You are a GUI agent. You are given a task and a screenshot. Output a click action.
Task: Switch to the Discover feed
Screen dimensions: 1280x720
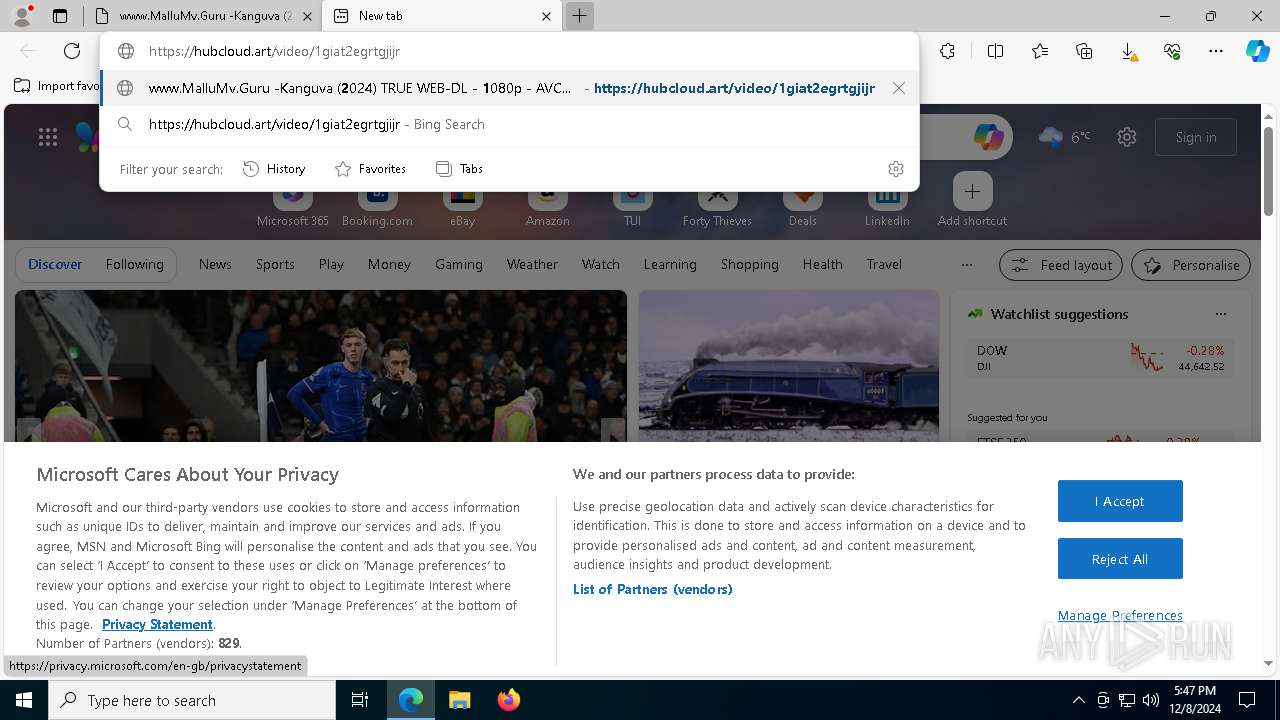pos(55,264)
